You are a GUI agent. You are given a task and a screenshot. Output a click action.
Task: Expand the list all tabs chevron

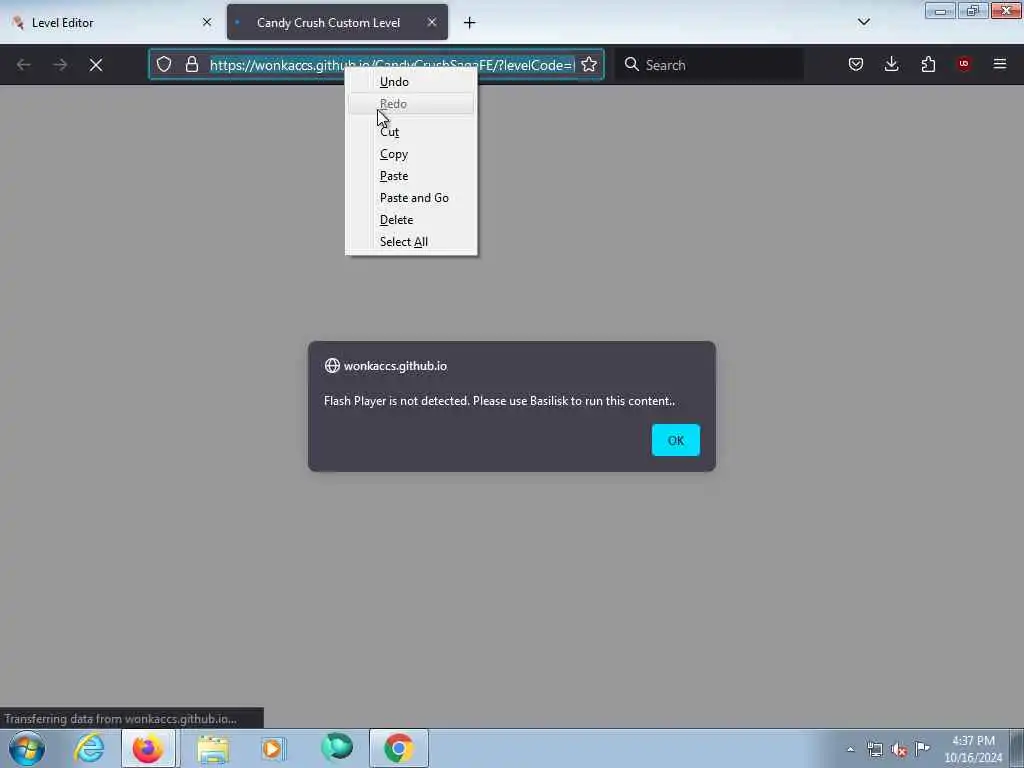(864, 22)
